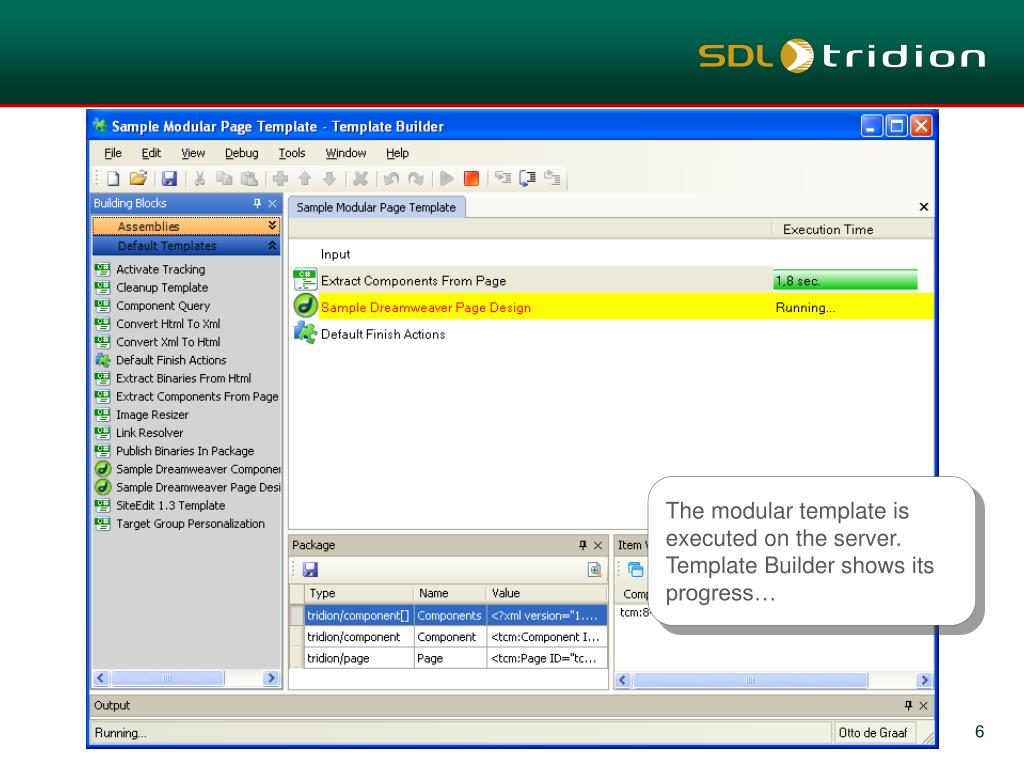The height and width of the screenshot is (768, 1024).
Task: Click the icon beside Link Resolver
Action: tap(103, 432)
